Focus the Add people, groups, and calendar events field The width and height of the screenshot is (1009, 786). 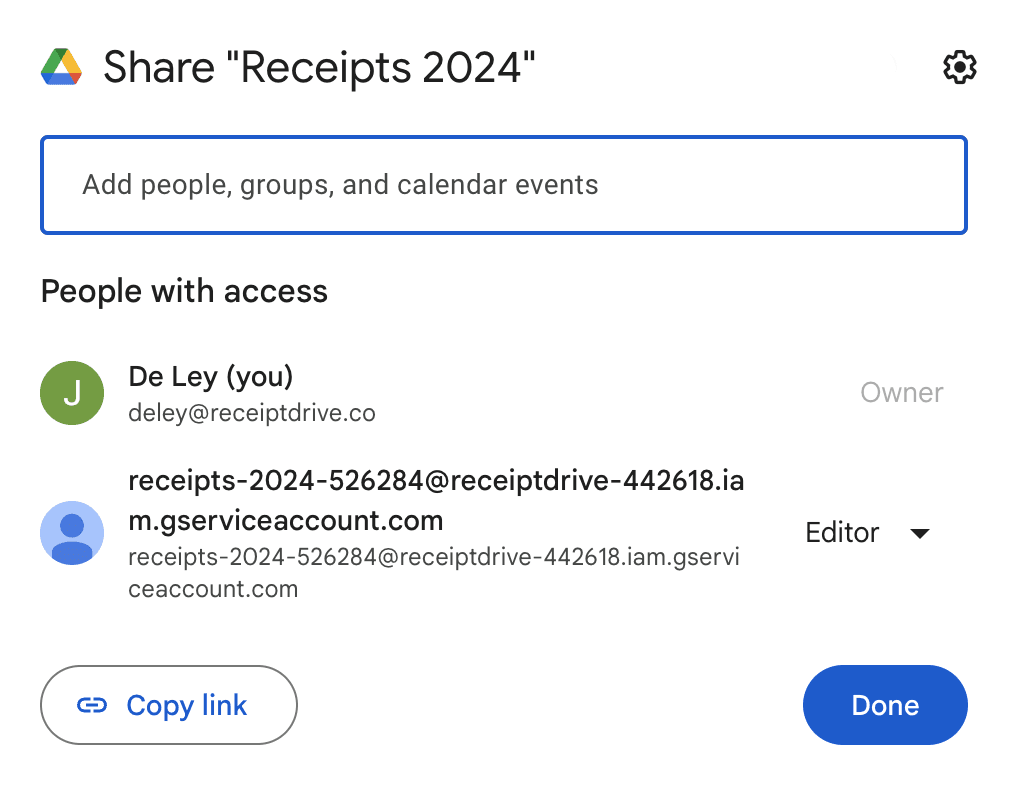pos(503,185)
